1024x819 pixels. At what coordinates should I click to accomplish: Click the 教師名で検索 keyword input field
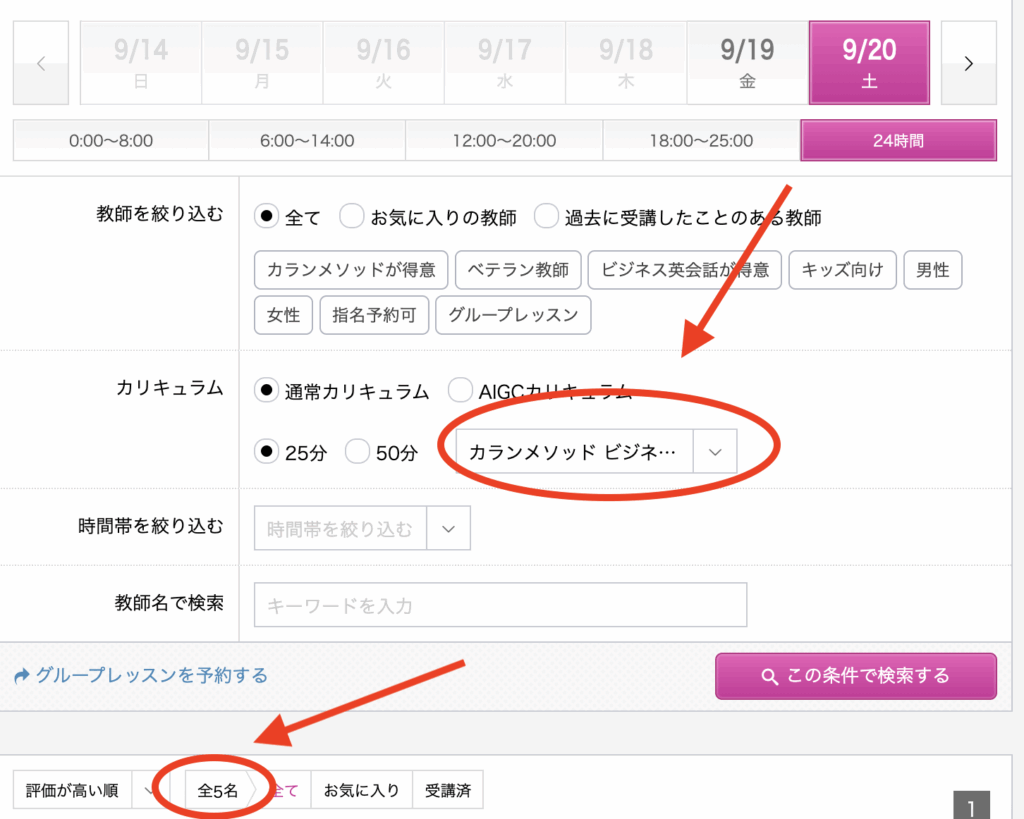(x=500, y=606)
